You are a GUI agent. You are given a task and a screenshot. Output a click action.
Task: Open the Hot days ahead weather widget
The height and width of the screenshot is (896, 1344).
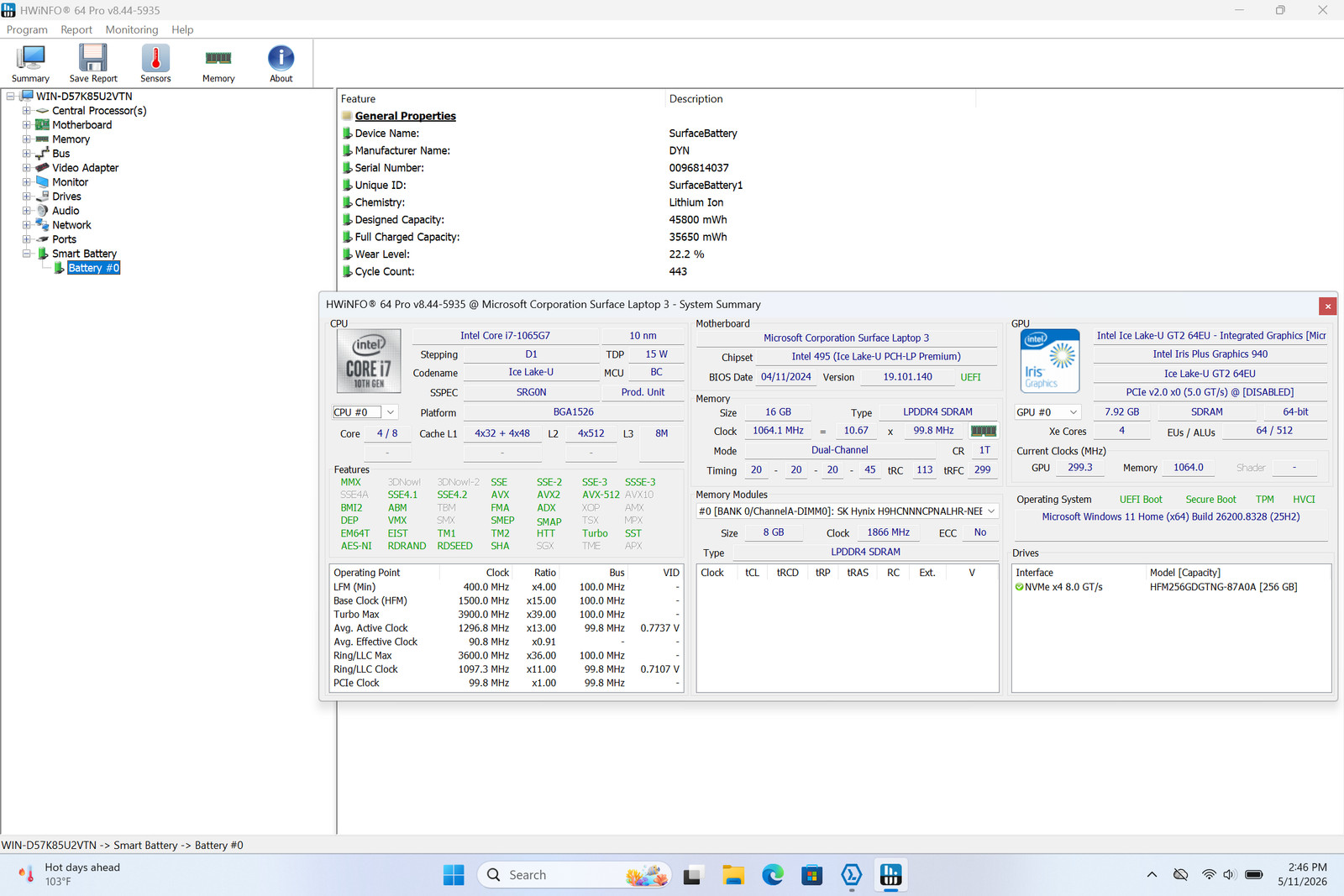point(71,875)
